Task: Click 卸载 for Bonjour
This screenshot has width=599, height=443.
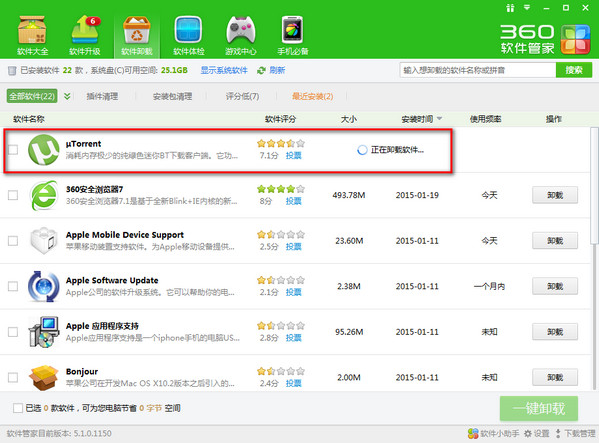Action: (x=555, y=377)
